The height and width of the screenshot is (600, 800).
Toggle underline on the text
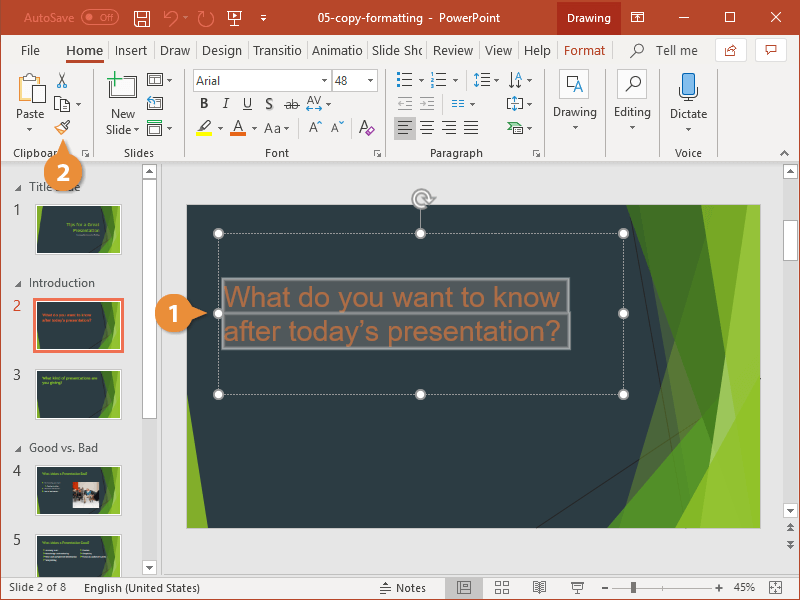point(246,104)
